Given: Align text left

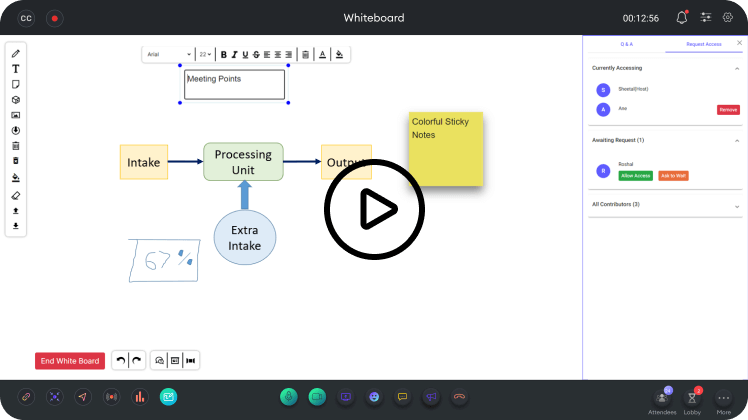Looking at the screenshot, I should pyautogui.click(x=267, y=55).
